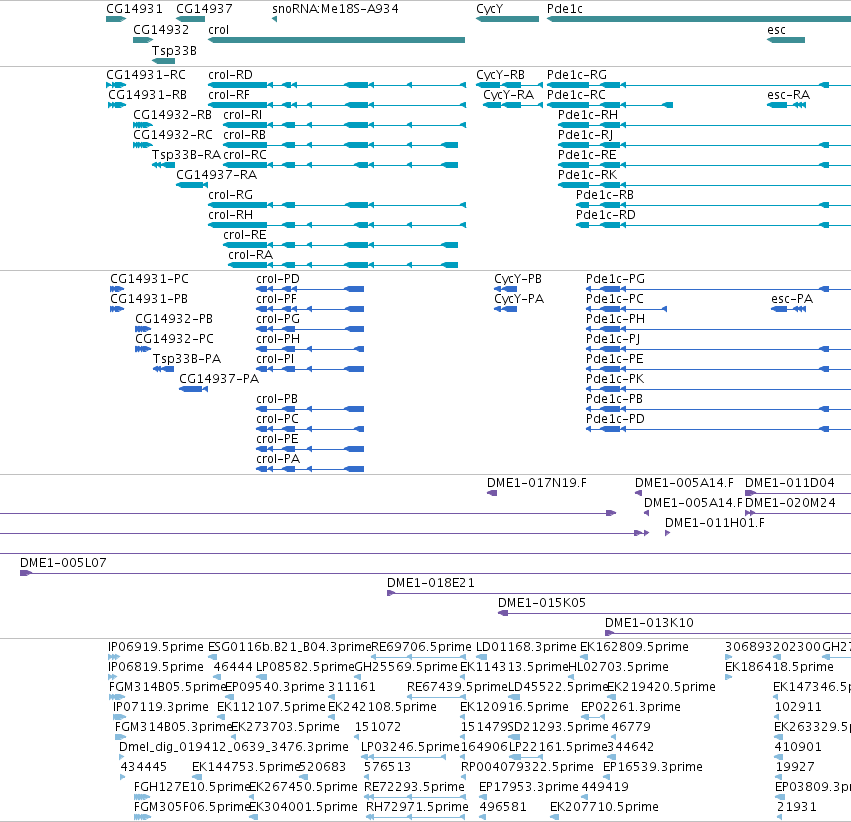The width and height of the screenshot is (851, 822).
Task: Click transcript label Pde1c-RK
Action: coord(587,175)
